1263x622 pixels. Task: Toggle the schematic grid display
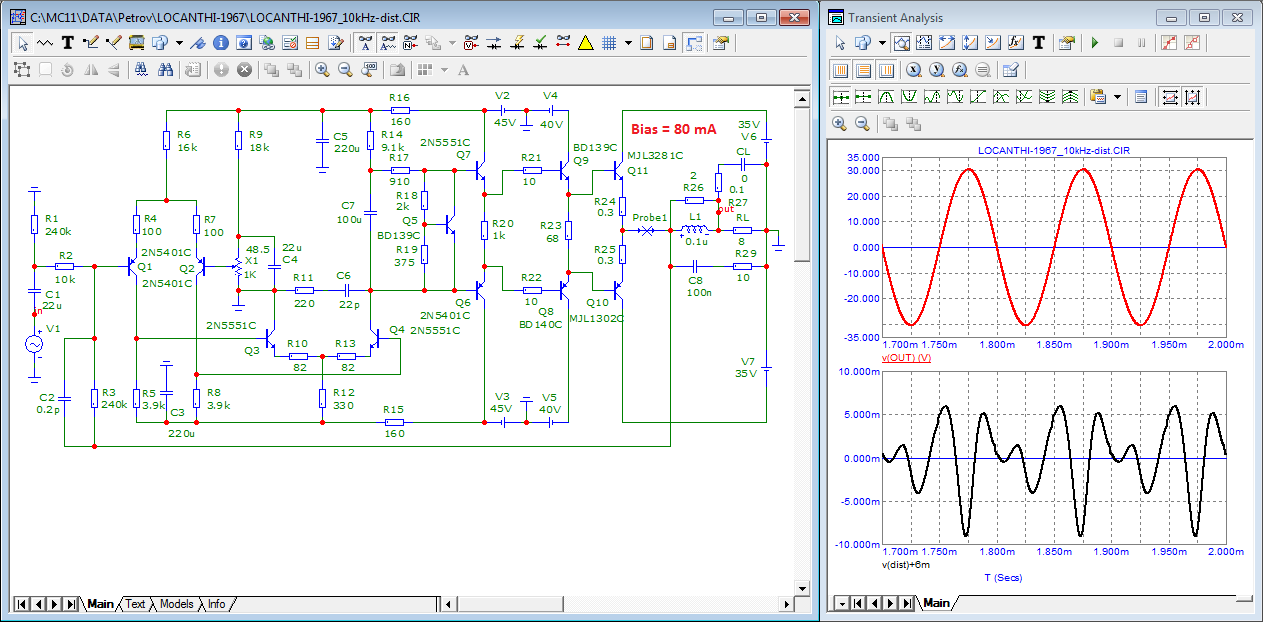[x=607, y=43]
